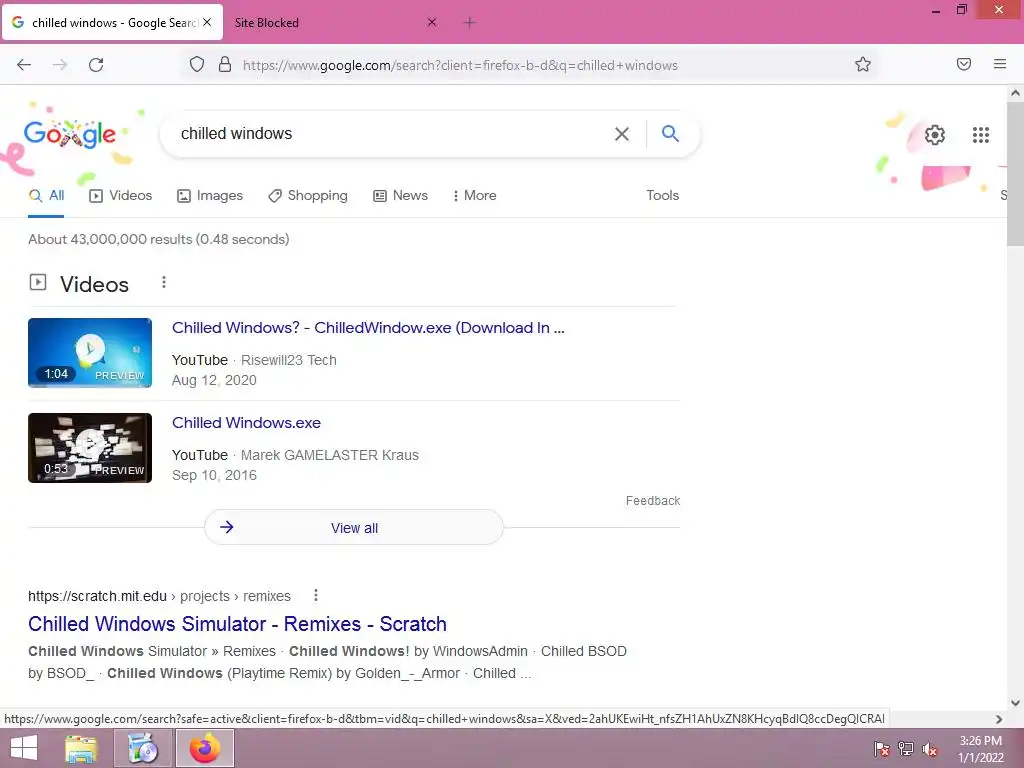The width and height of the screenshot is (1024, 768).
Task: Open three-dot menu beside scratch.mit.edu result
Action: pyautogui.click(x=316, y=596)
